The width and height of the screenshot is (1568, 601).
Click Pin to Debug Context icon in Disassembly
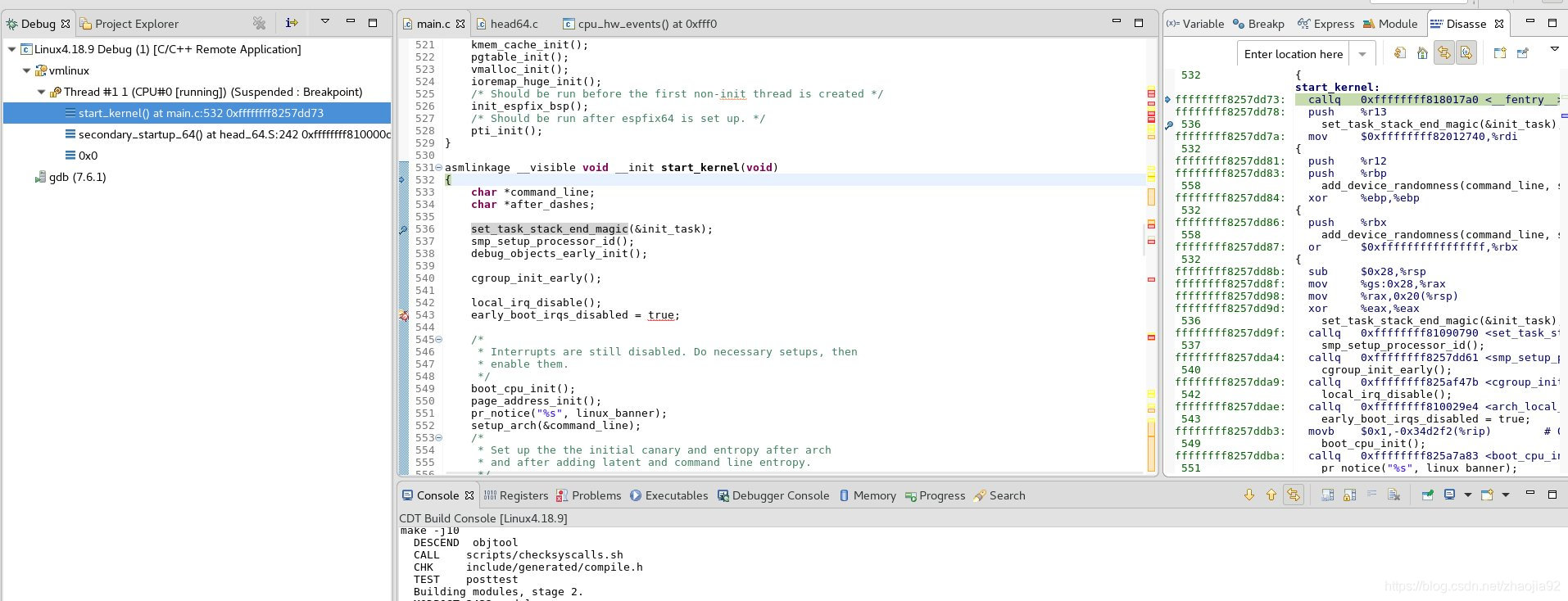click(x=1523, y=53)
